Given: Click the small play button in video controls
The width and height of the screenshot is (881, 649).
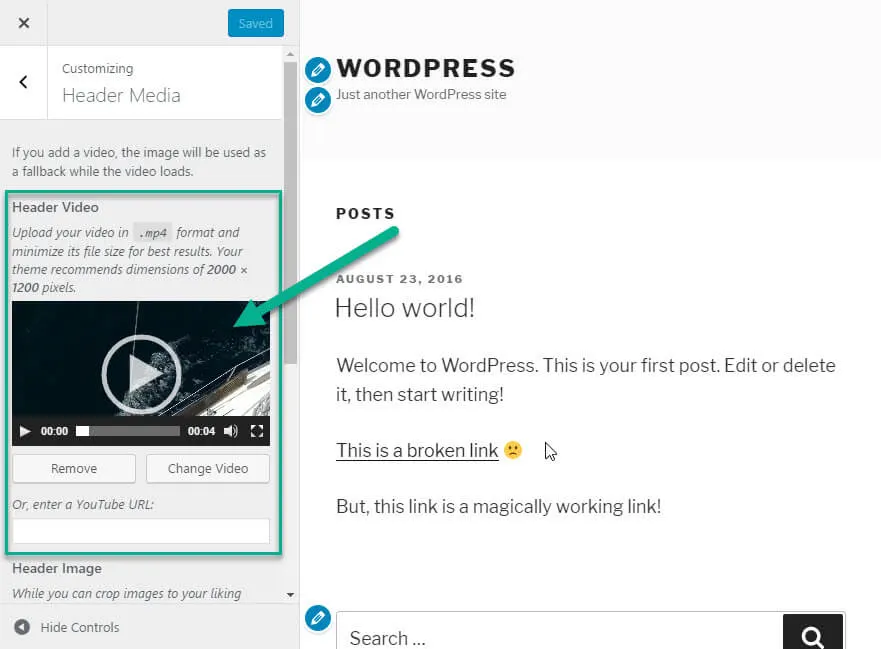Looking at the screenshot, I should pos(25,431).
